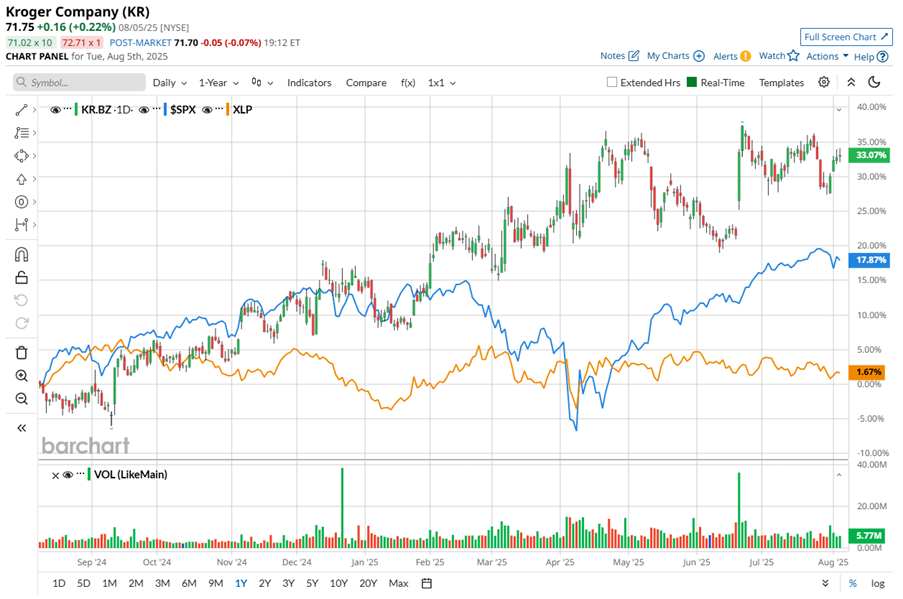
Task: Select the 1D time range
Action: click(59, 583)
